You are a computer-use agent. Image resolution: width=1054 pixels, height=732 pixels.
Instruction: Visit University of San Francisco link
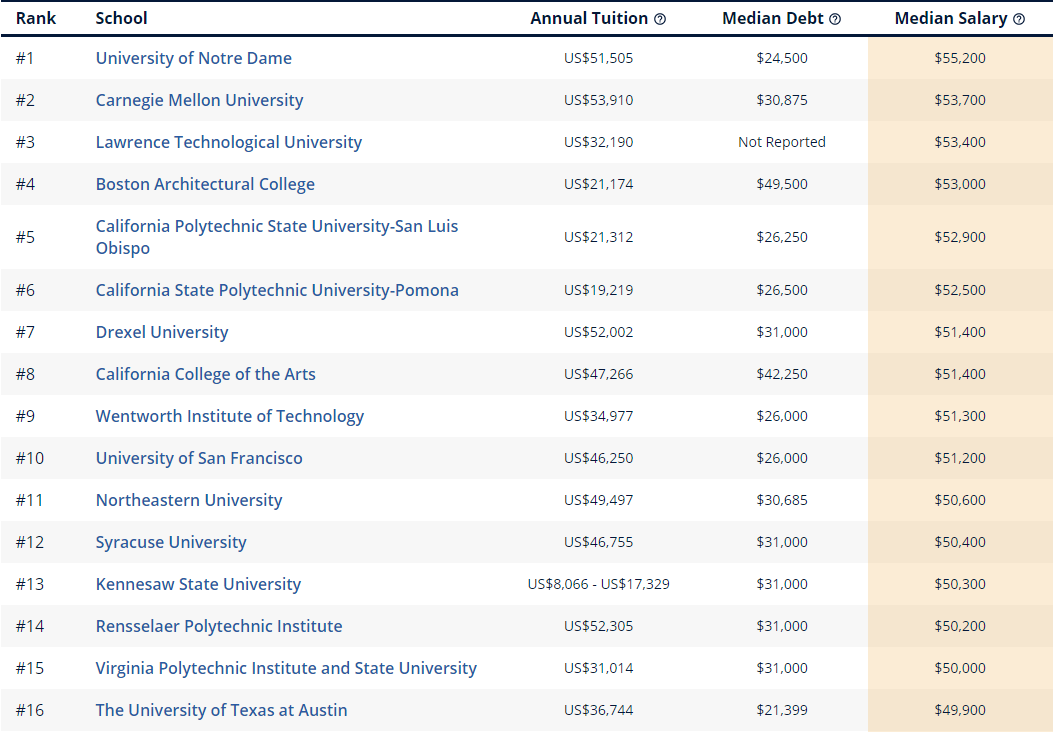(199, 458)
